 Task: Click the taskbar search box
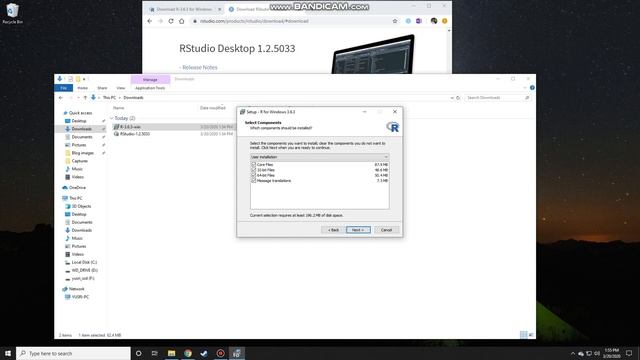(x=73, y=353)
